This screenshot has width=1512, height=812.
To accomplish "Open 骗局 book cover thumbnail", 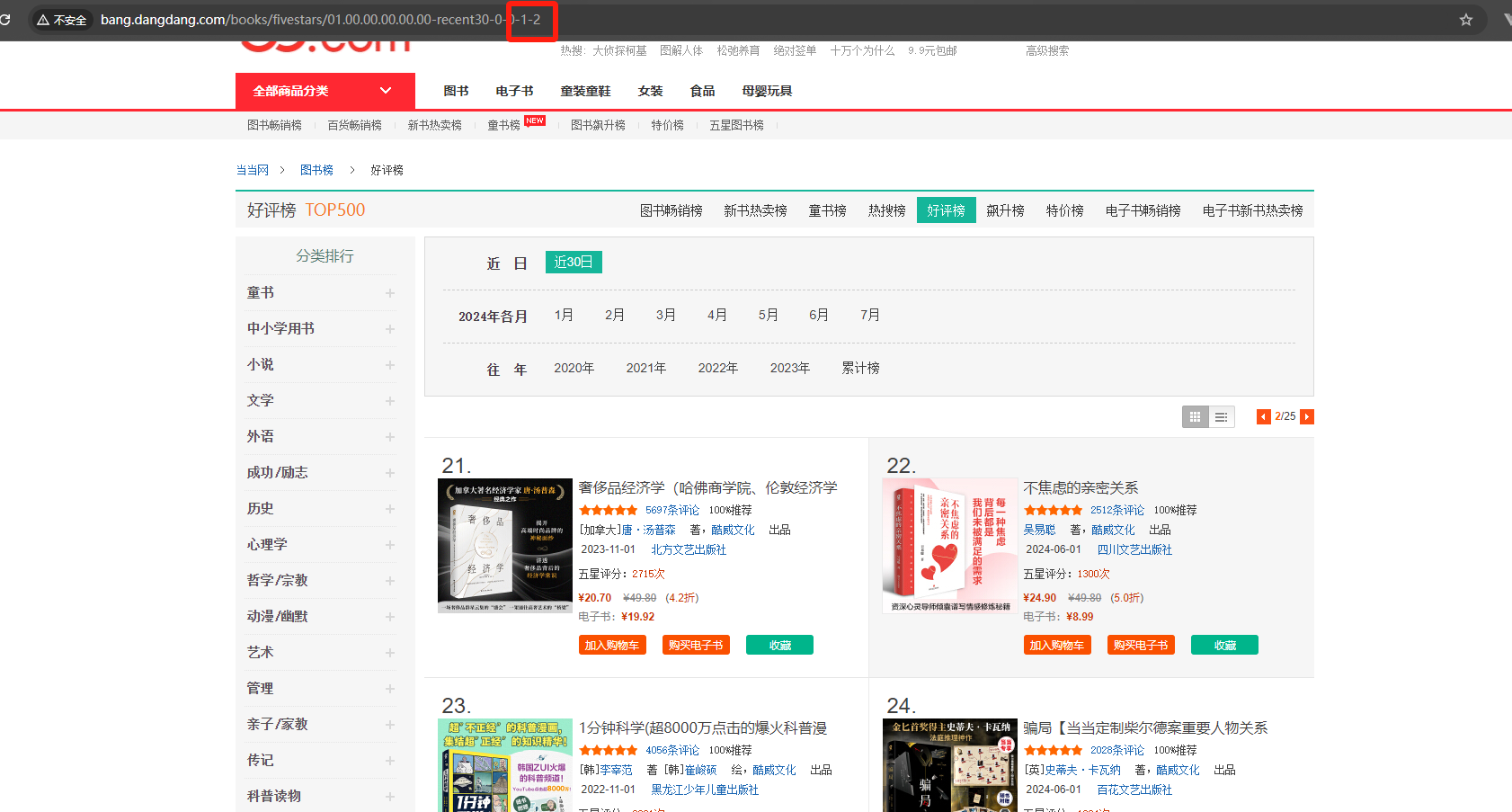I will pos(950,765).
